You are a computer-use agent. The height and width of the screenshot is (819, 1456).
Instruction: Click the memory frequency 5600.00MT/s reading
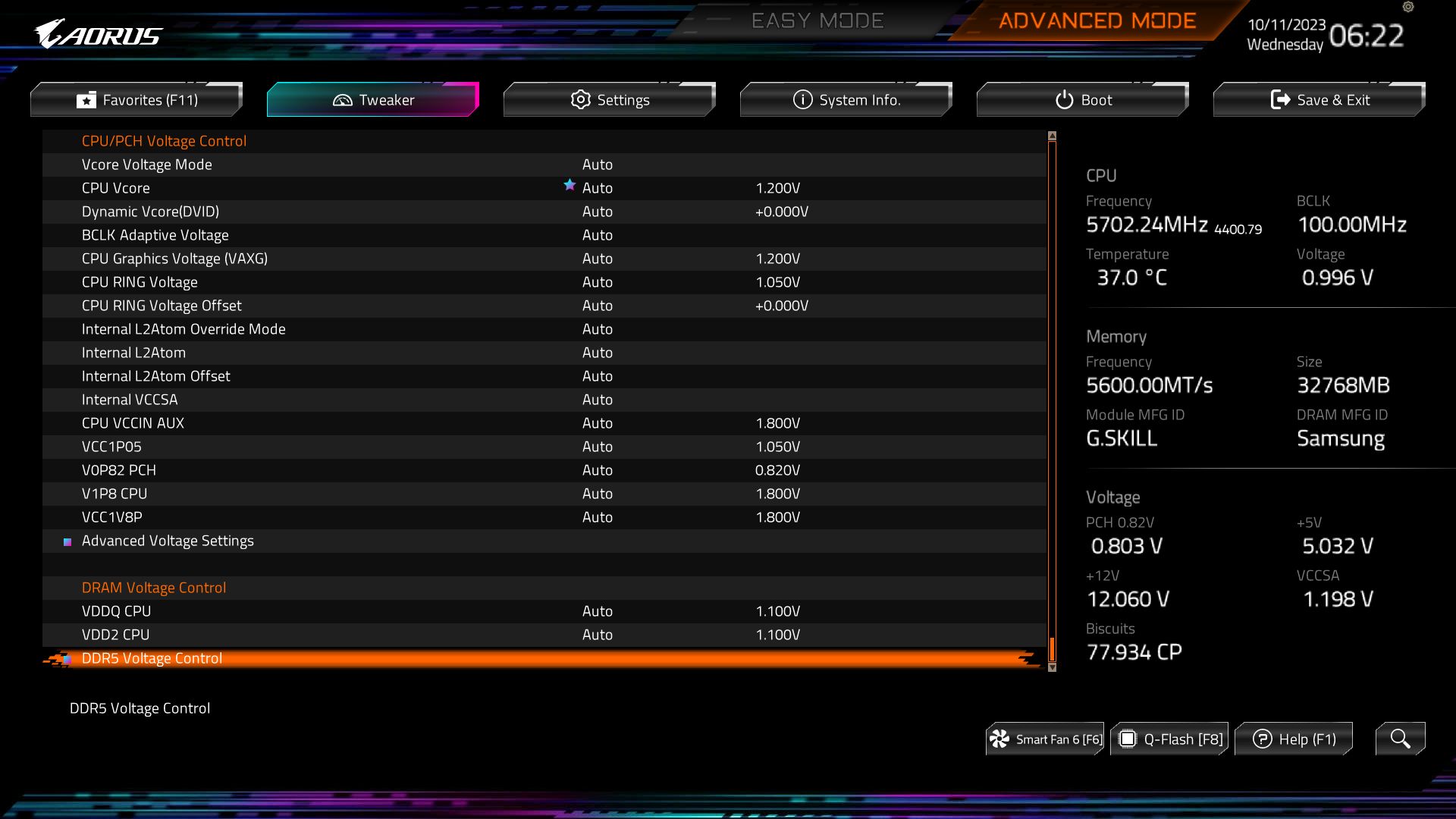[x=1149, y=385]
